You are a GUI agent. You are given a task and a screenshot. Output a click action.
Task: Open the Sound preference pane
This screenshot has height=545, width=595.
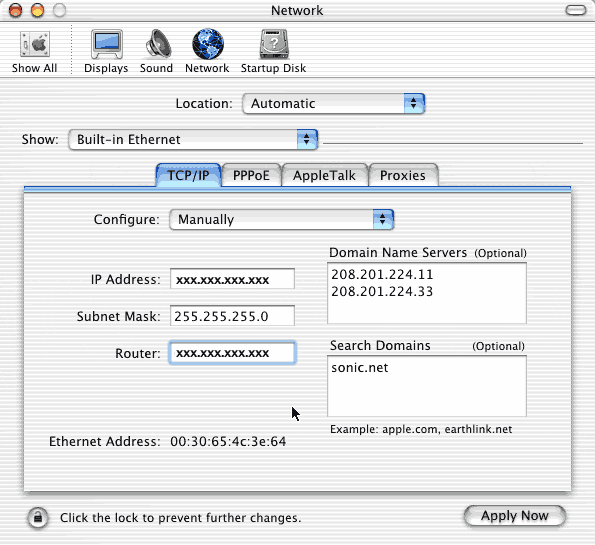coord(156,51)
